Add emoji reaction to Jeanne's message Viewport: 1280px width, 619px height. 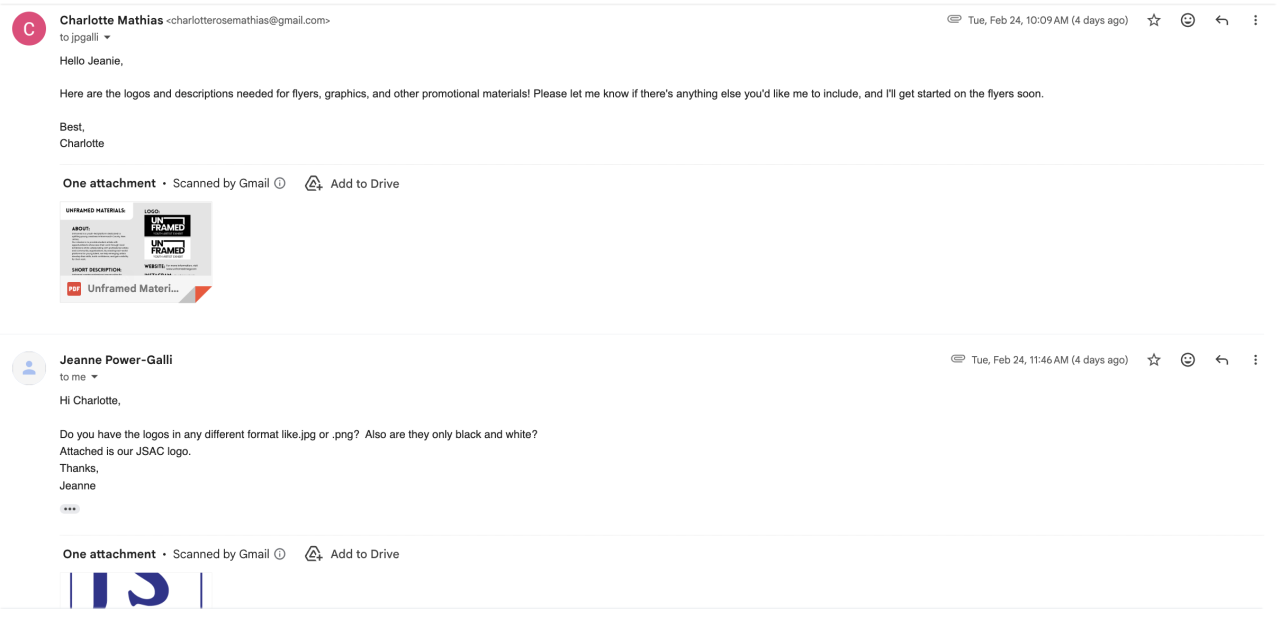[x=1188, y=360]
